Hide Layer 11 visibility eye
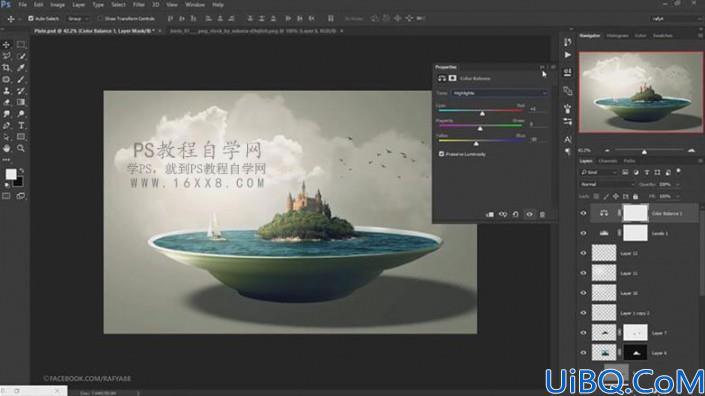Image resolution: width=705 pixels, height=396 pixels. click(x=583, y=273)
